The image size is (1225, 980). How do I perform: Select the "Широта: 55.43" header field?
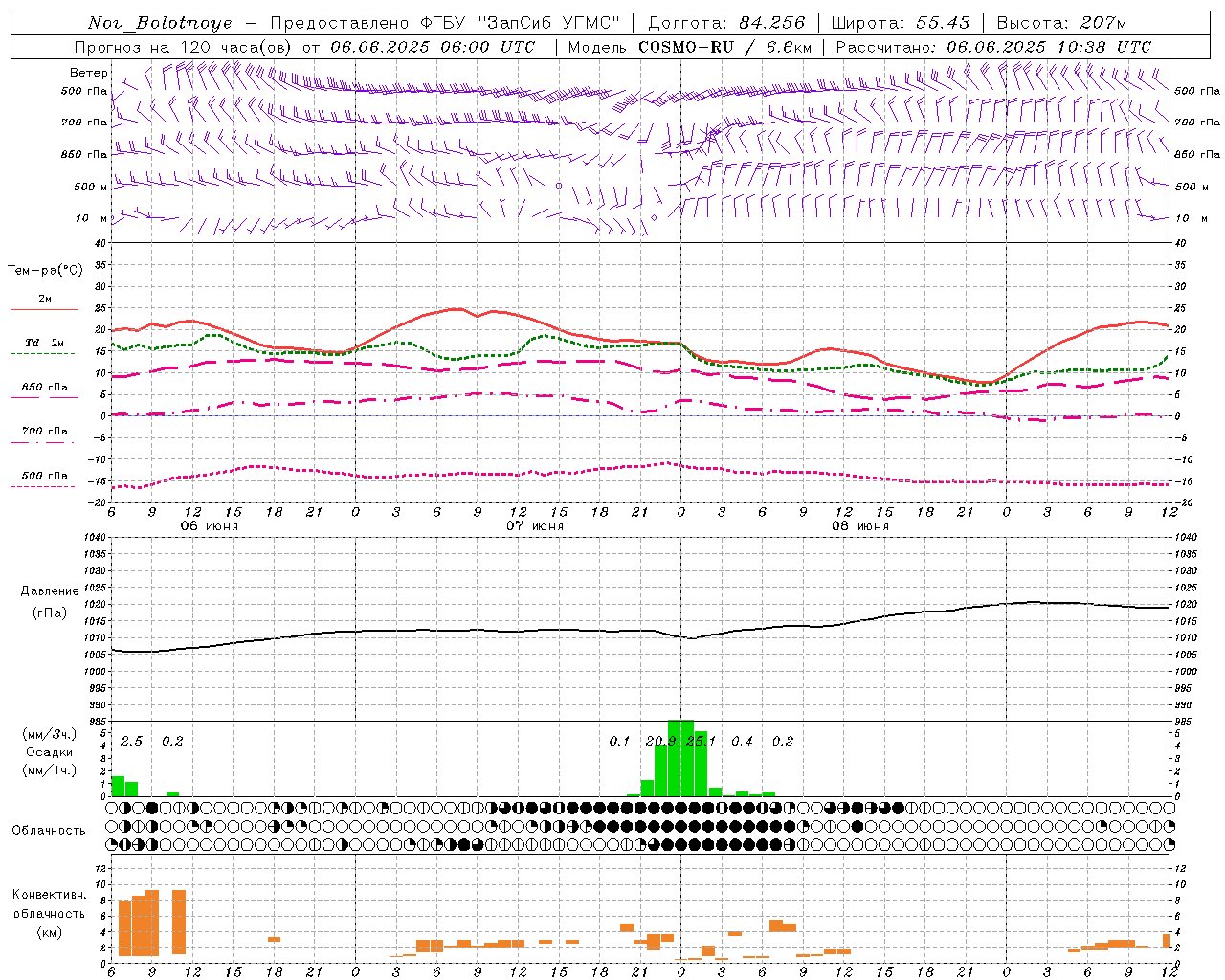pyautogui.click(x=901, y=23)
